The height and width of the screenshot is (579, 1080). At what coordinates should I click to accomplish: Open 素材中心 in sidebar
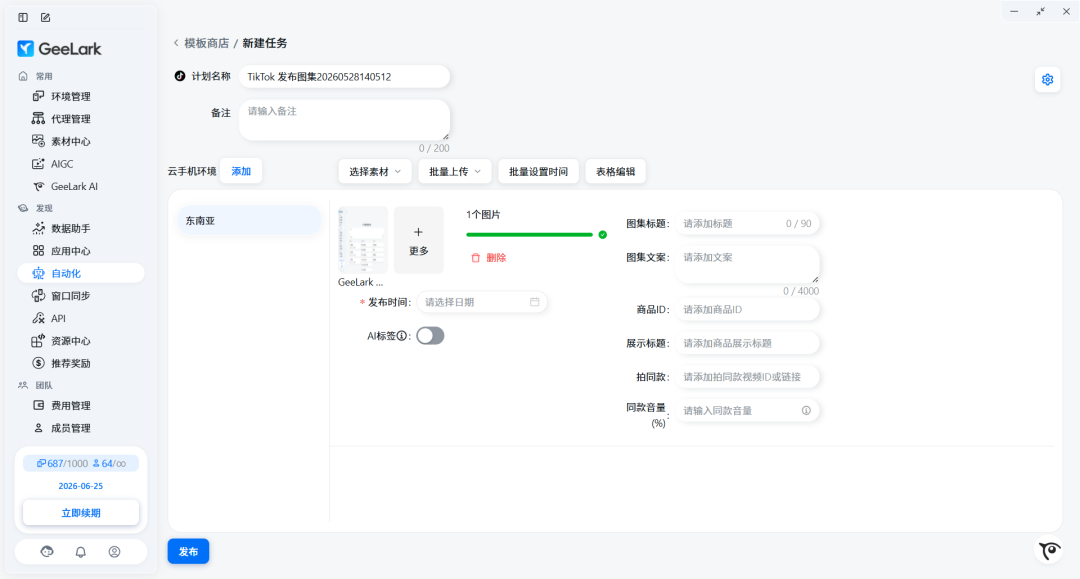click(71, 142)
